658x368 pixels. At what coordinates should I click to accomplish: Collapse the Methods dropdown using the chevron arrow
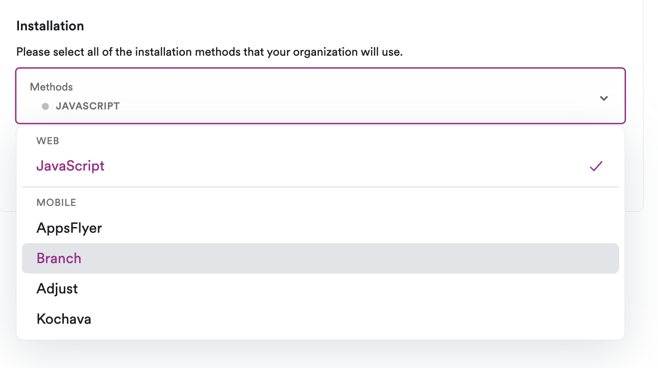[x=603, y=98]
